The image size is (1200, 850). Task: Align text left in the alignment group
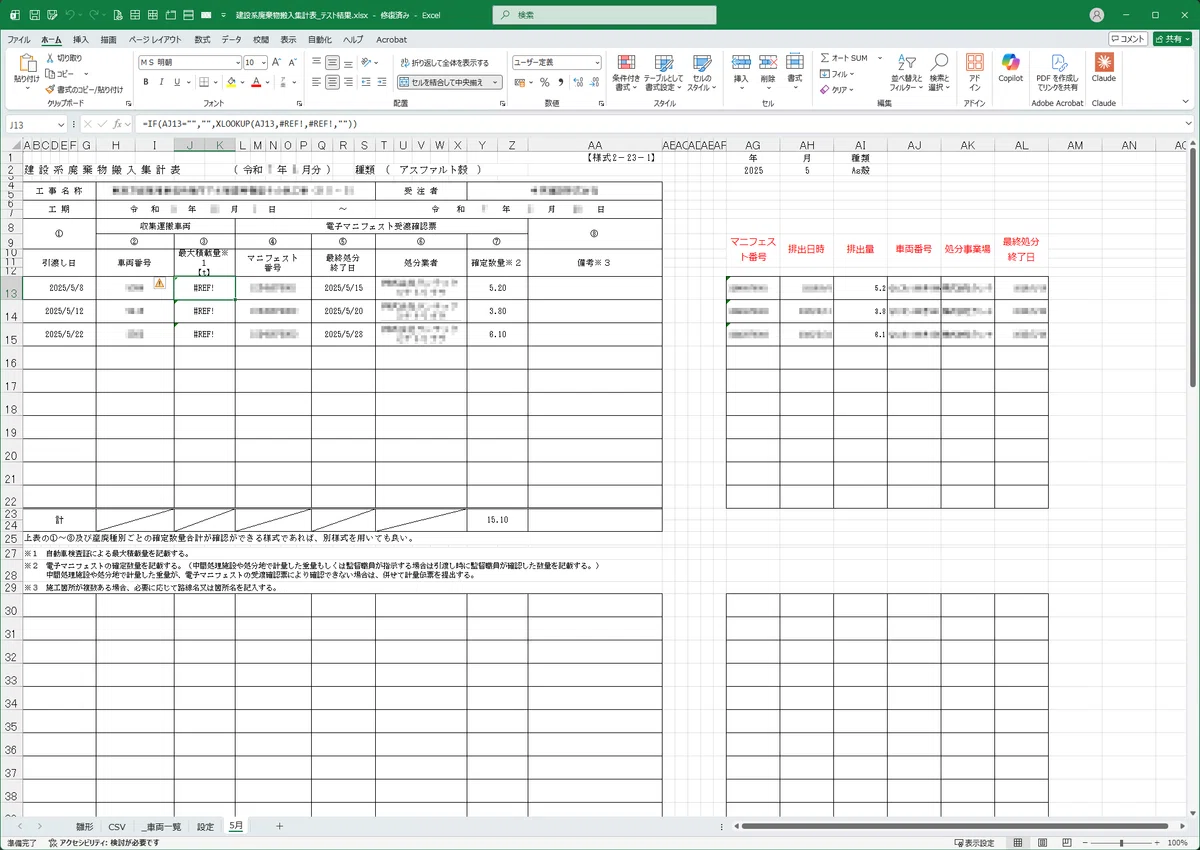pos(317,82)
